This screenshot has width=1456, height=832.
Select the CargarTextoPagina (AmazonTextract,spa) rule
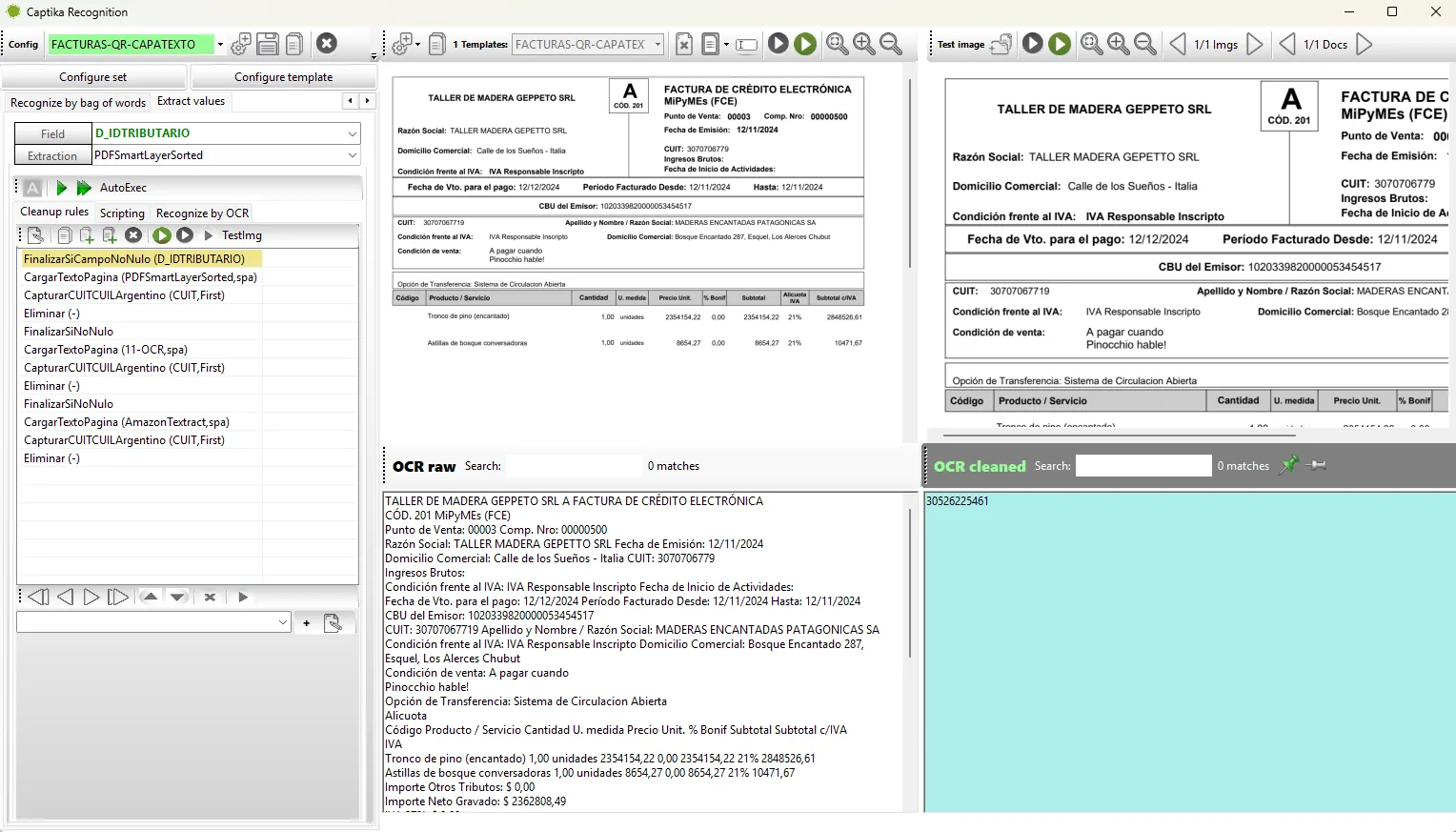(x=127, y=422)
